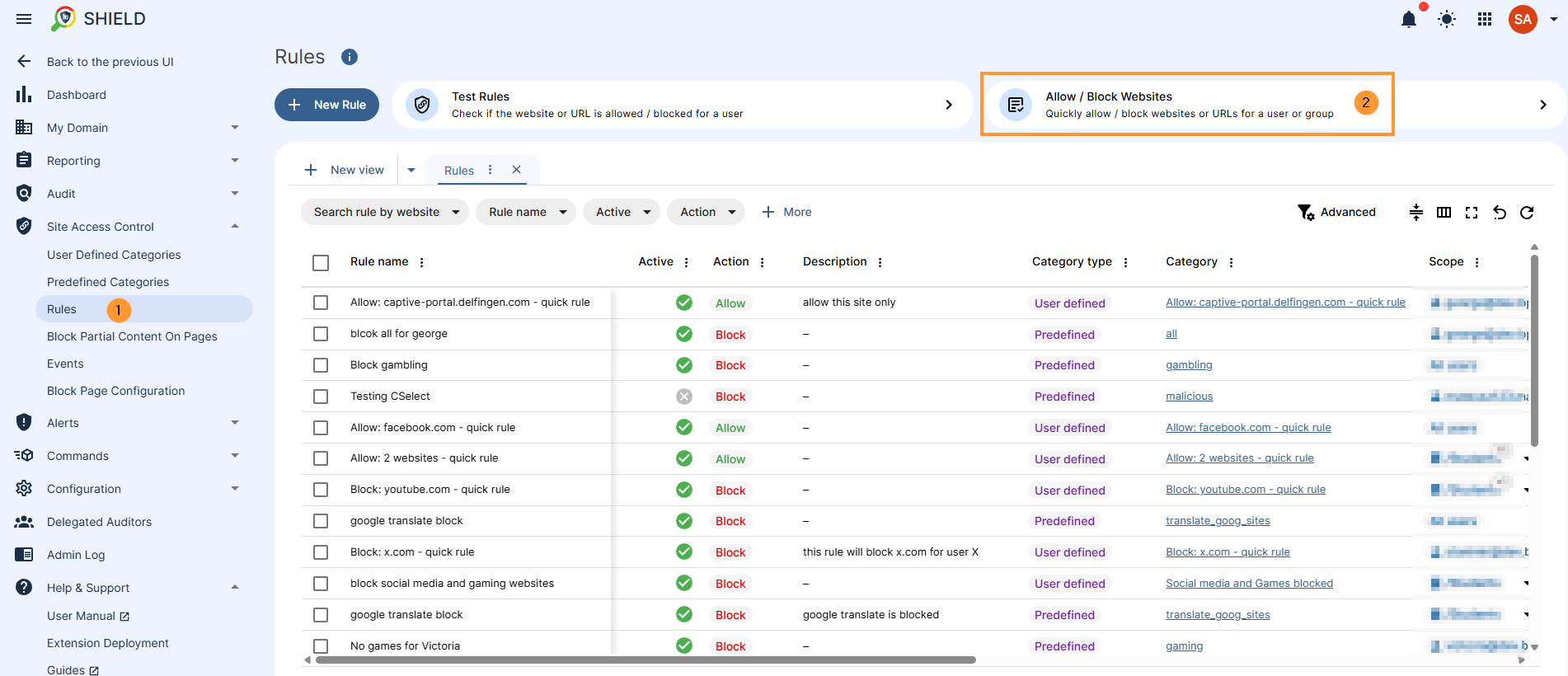
Task: Expand Reporting in sidebar
Action: [235, 160]
